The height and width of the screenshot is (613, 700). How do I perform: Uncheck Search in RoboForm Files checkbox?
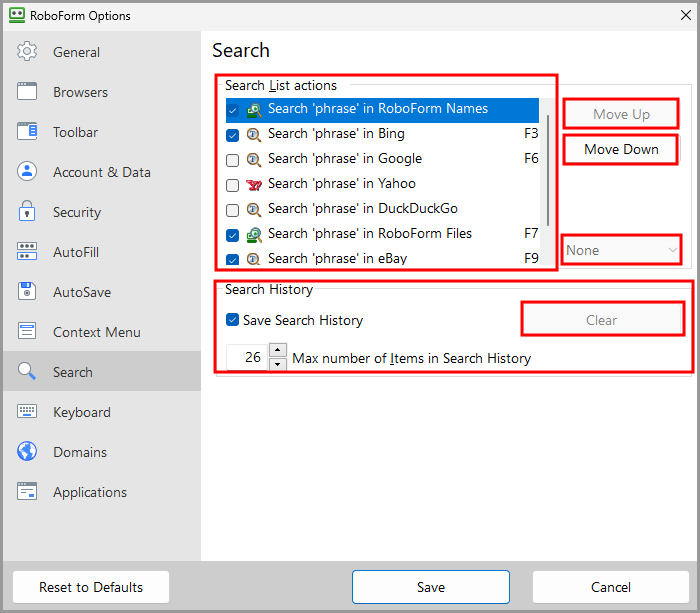pos(233,235)
